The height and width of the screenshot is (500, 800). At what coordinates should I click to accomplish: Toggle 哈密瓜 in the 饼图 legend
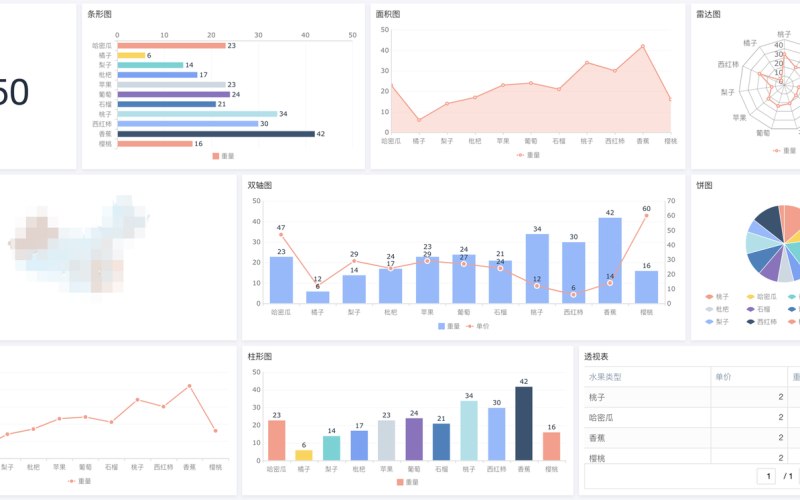tap(761, 296)
